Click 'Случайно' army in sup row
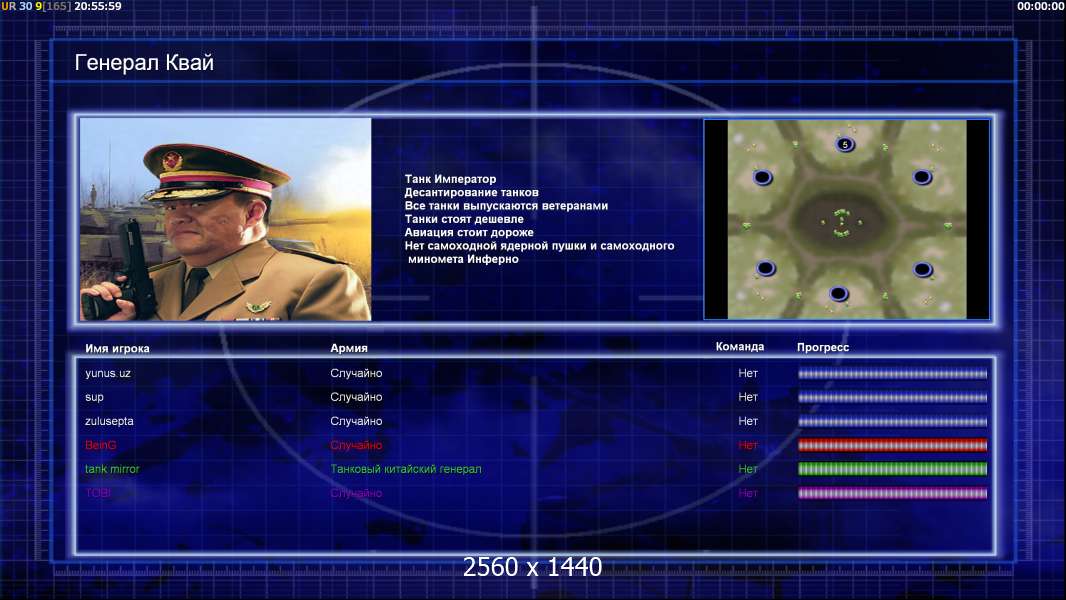Image resolution: width=1066 pixels, height=600 pixels. (x=356, y=397)
